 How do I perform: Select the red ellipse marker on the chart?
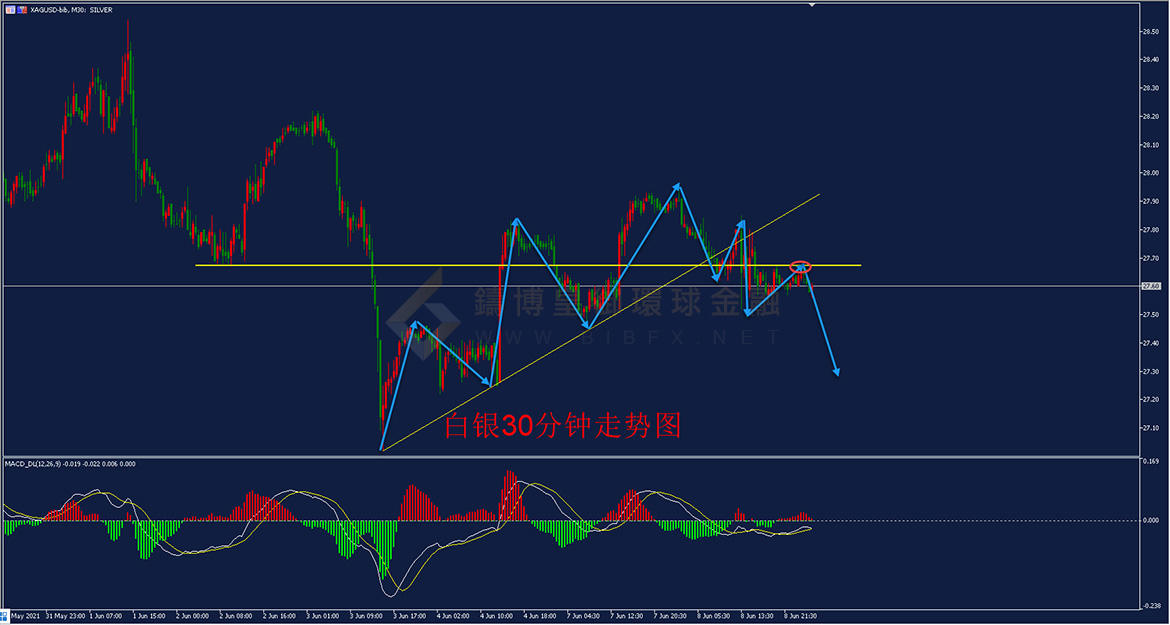pos(800,267)
